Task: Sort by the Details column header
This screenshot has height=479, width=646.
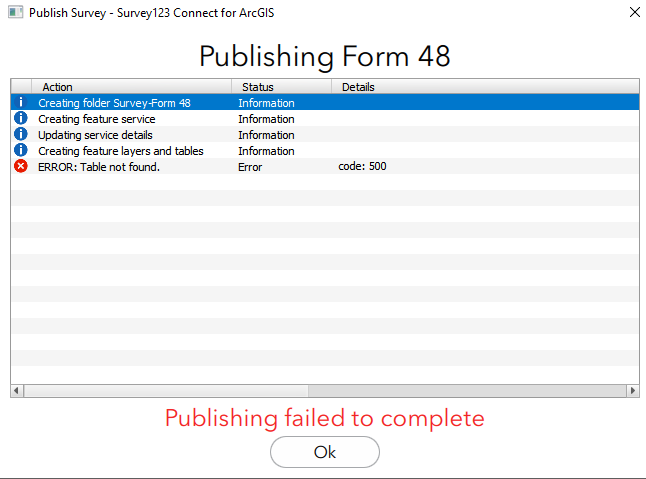Action: pos(485,87)
